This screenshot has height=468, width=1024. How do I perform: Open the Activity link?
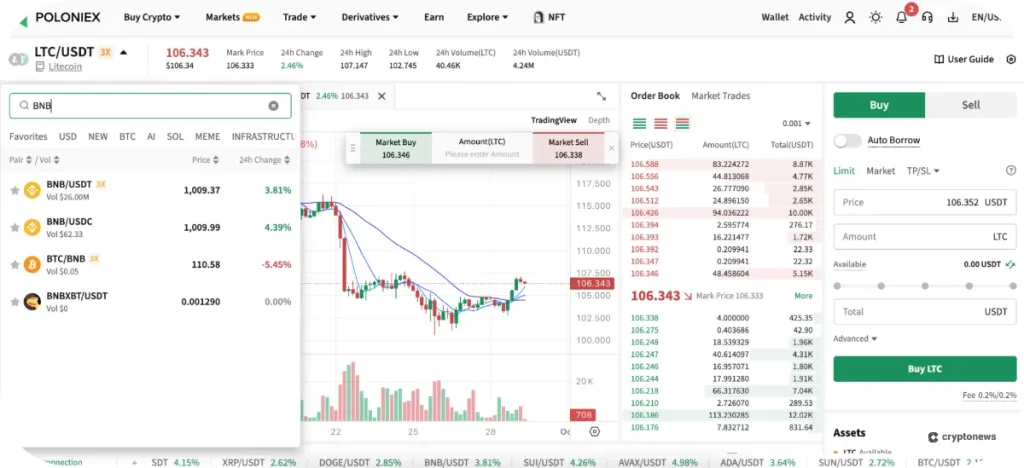click(x=815, y=18)
